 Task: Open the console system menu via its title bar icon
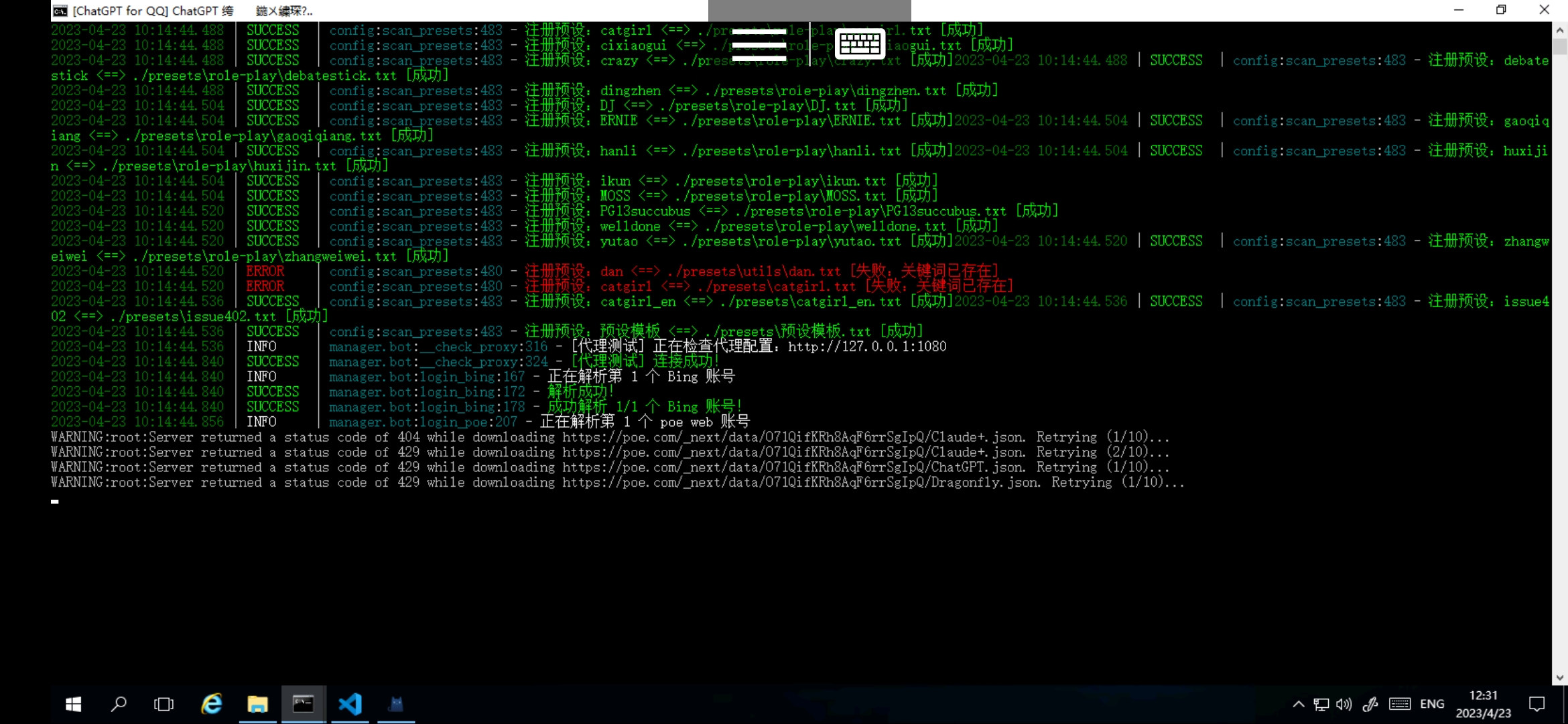click(x=60, y=10)
